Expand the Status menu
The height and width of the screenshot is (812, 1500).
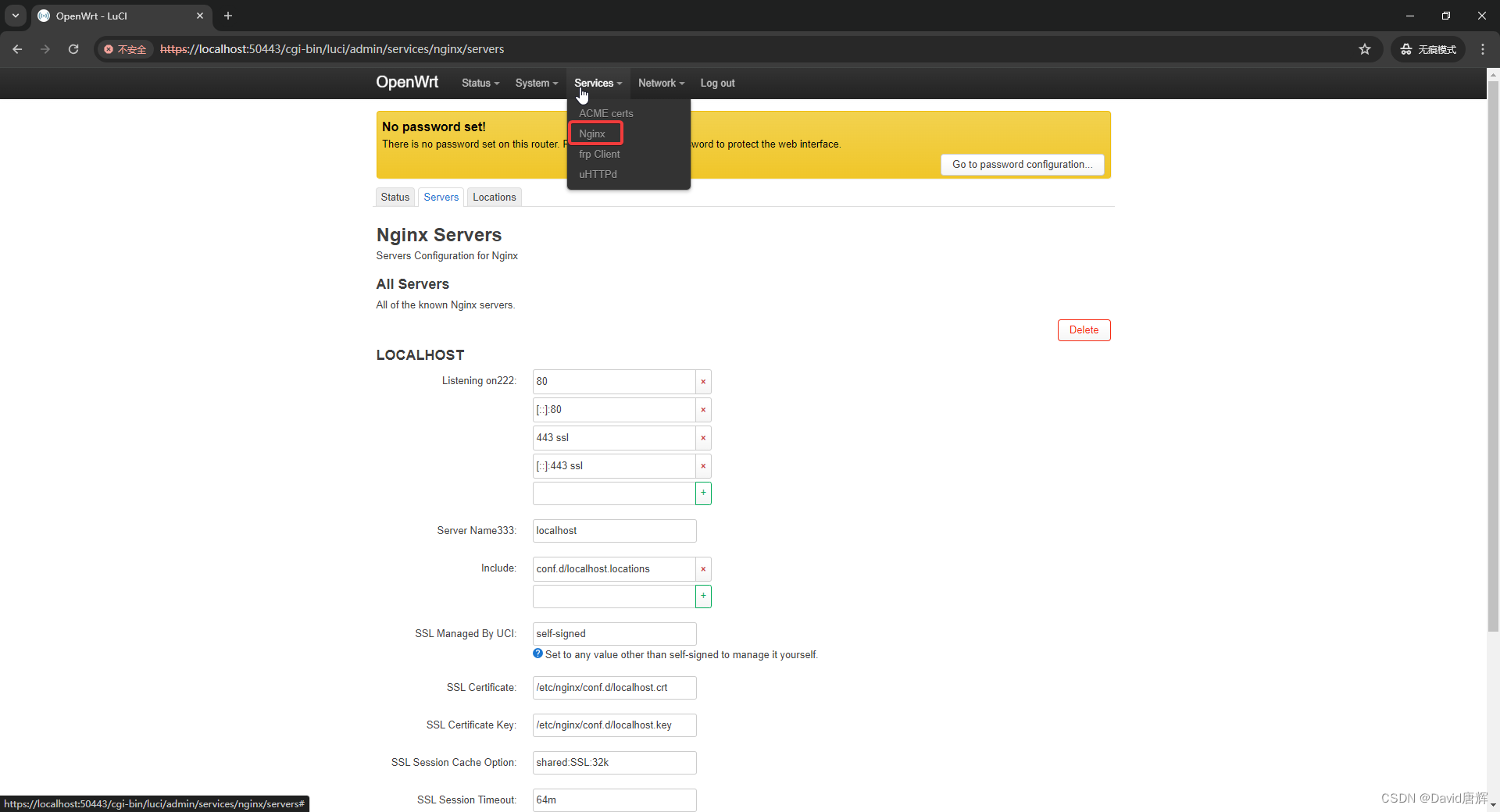(x=480, y=83)
